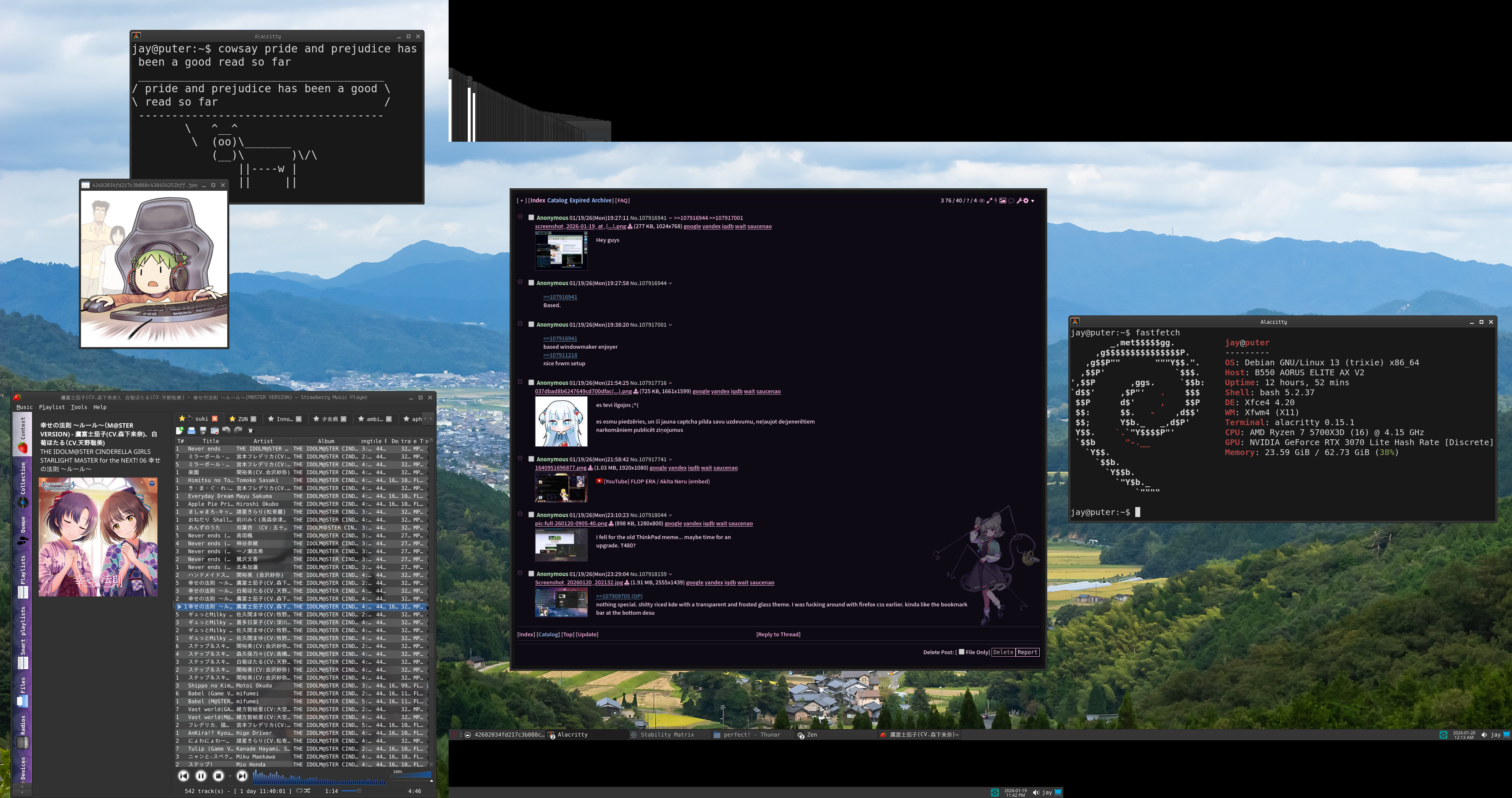This screenshot has height=798, width=1512.
Task: Switch to the ZUN playlist tab
Action: click(243, 419)
